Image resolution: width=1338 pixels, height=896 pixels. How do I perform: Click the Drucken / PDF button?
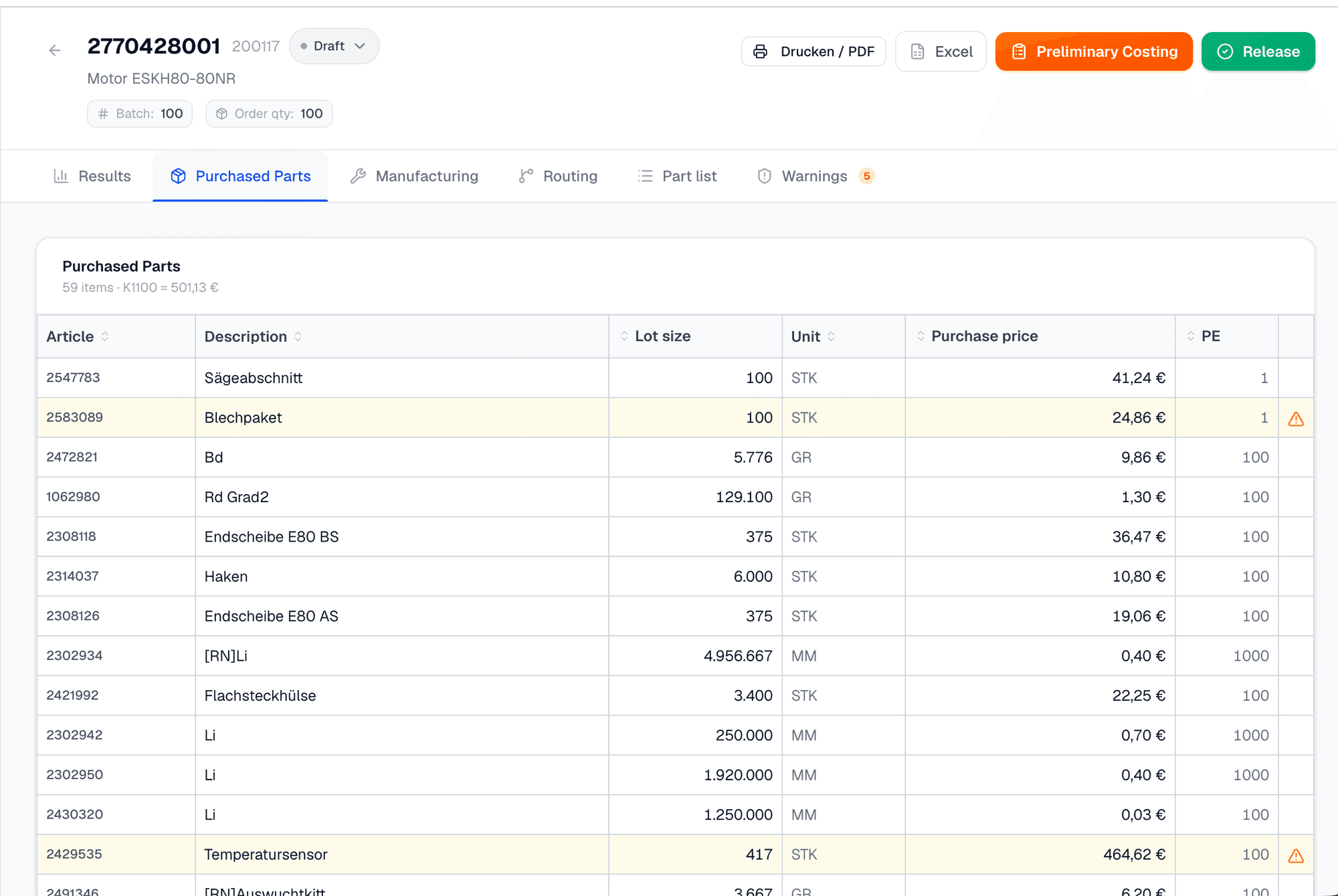pos(814,51)
